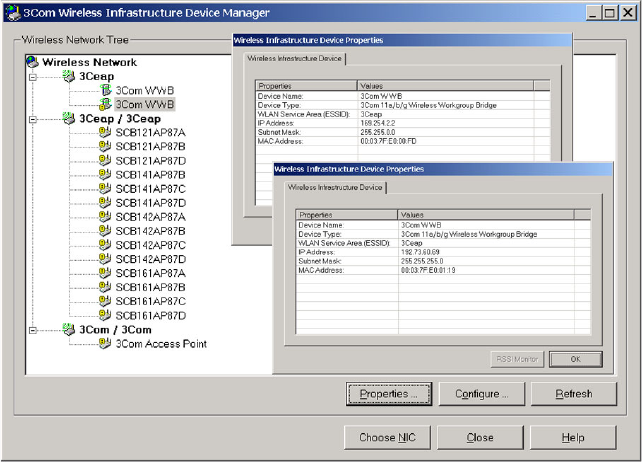The height and width of the screenshot is (462, 642).
Task: Collapse the 3Com / 3Com tree node
Action: pyautogui.click(x=33, y=330)
